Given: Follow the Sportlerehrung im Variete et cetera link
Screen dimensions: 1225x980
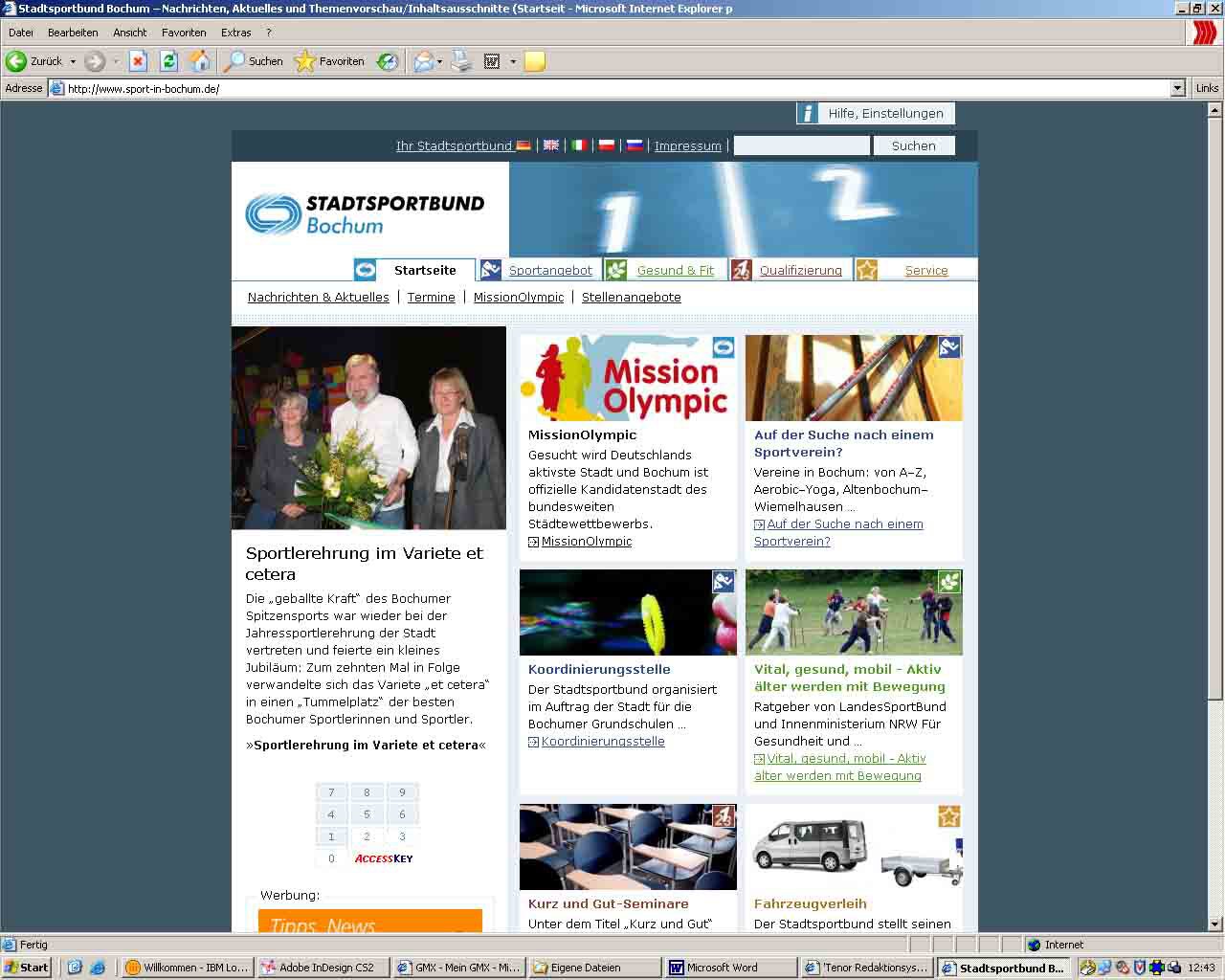Looking at the screenshot, I should tap(366, 746).
